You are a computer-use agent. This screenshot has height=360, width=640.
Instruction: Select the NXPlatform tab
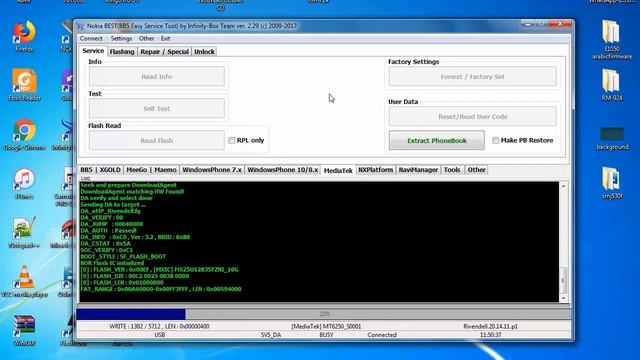[376, 170]
